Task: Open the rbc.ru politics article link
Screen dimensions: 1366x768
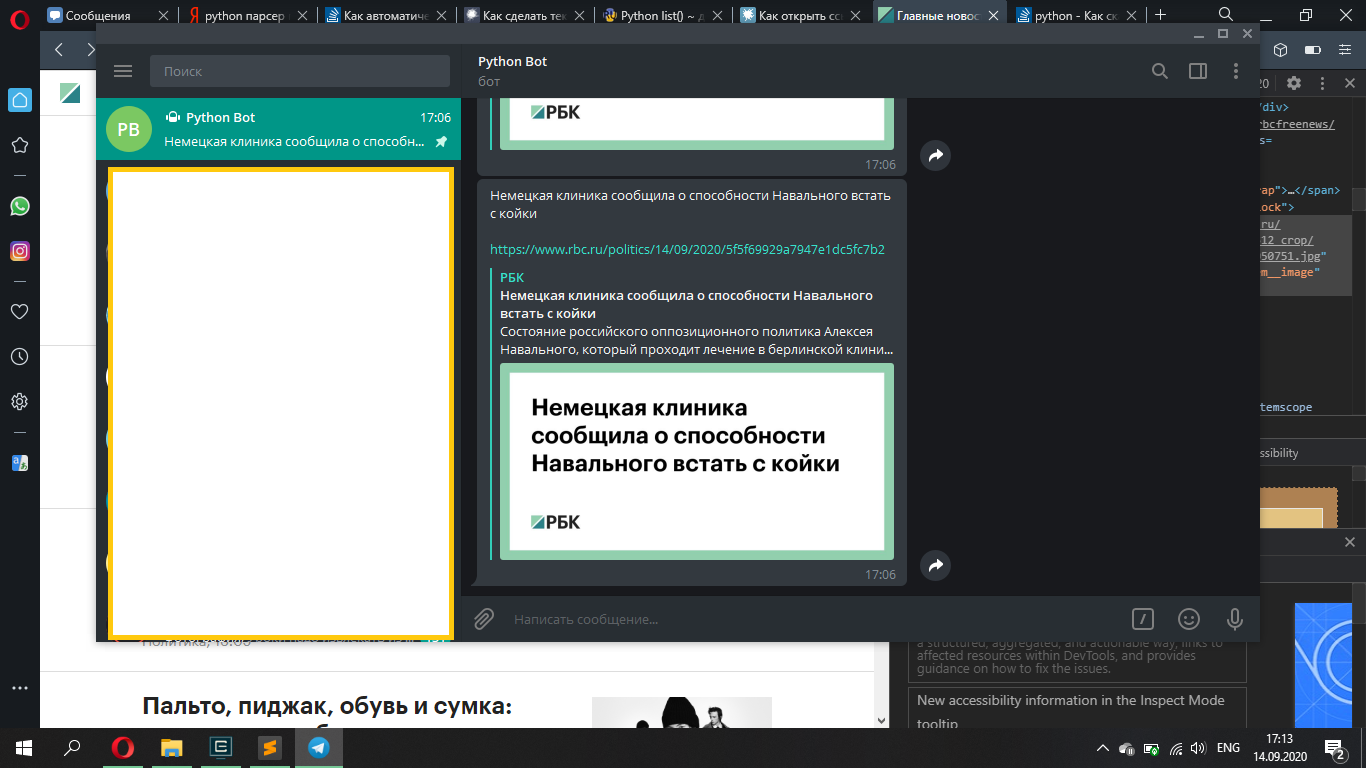Action: tap(687, 249)
